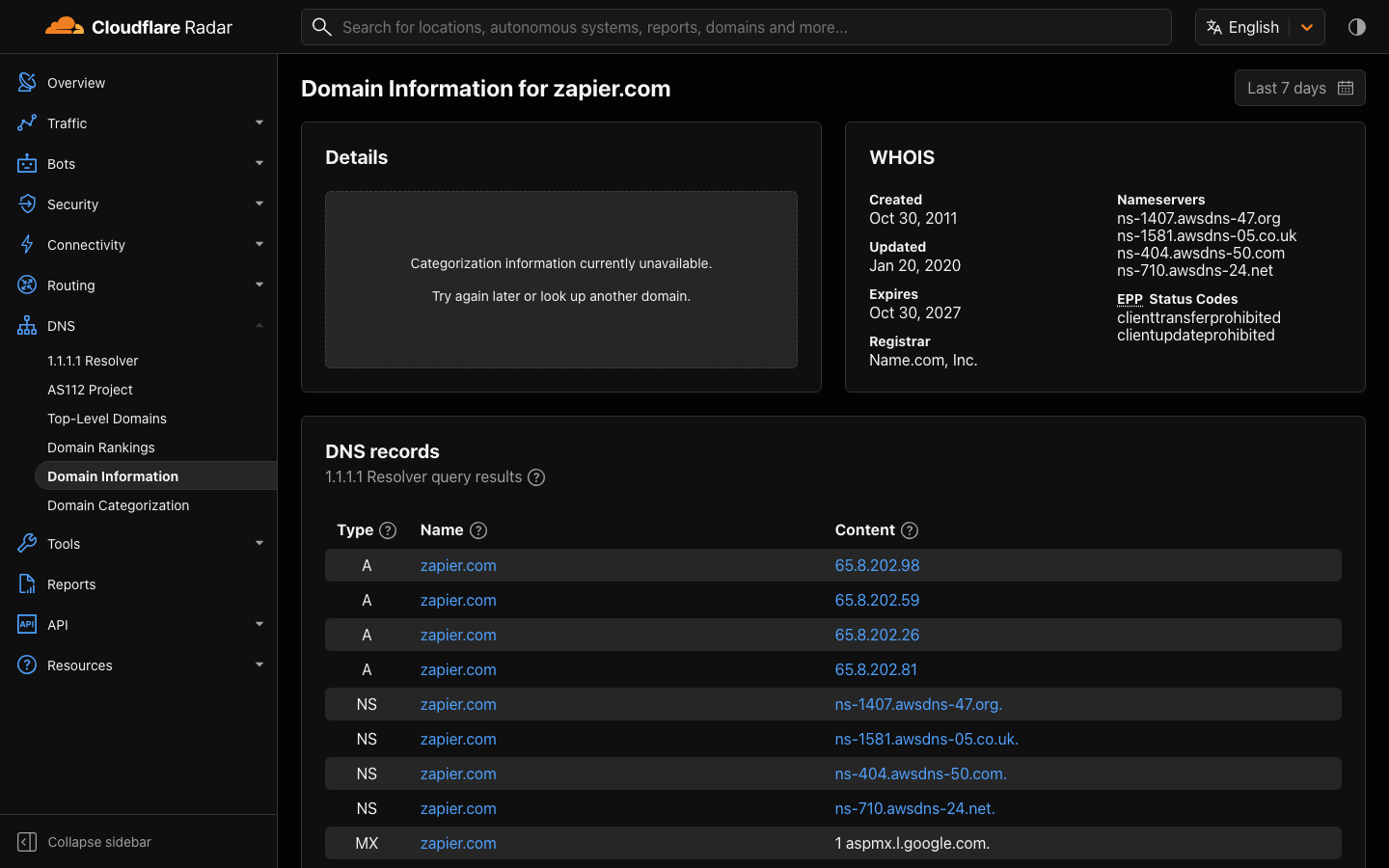The width and height of the screenshot is (1389, 868).
Task: Click the Bots robot icon in sidebar
Action: click(x=27, y=164)
